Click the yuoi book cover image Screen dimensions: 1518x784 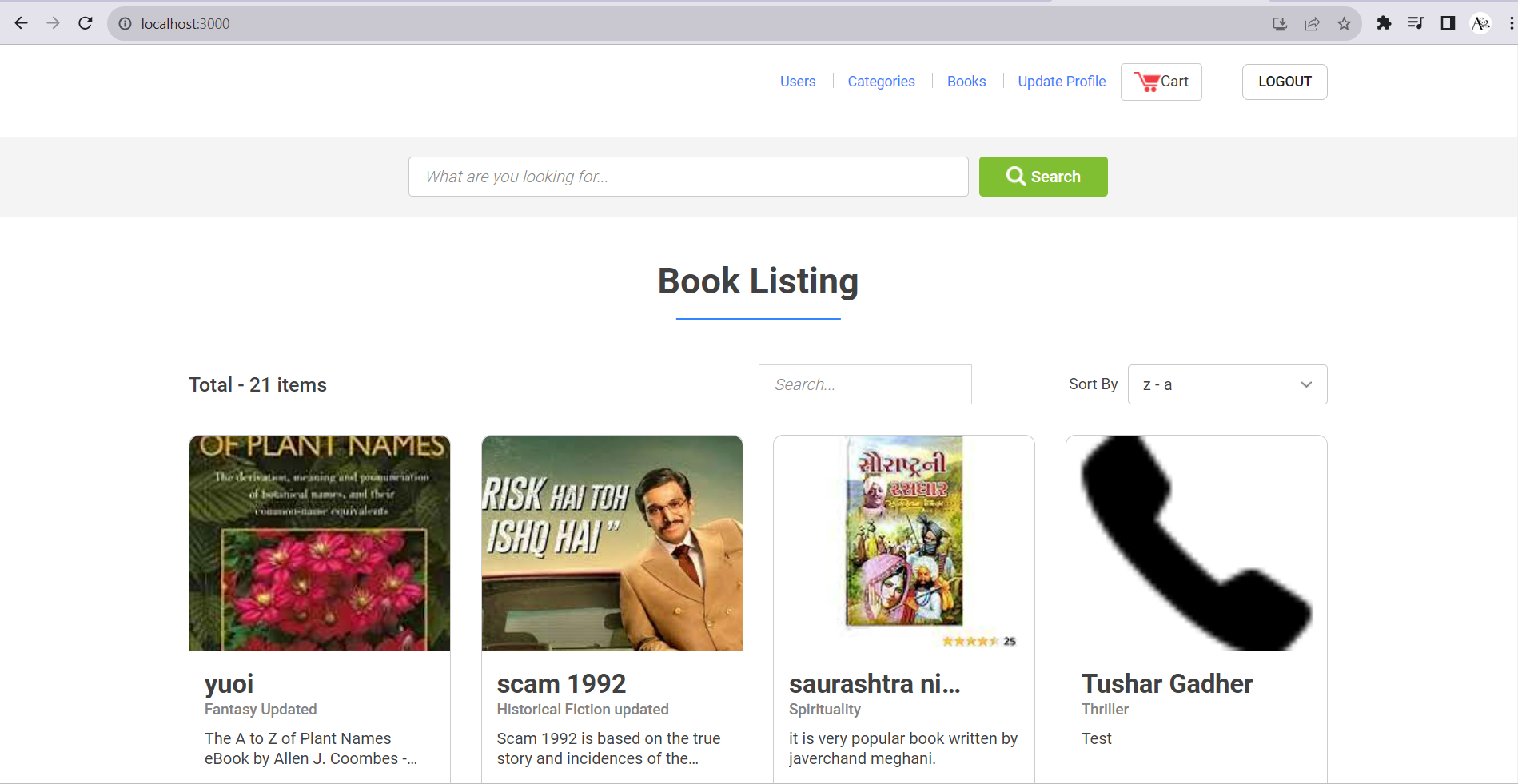(320, 543)
